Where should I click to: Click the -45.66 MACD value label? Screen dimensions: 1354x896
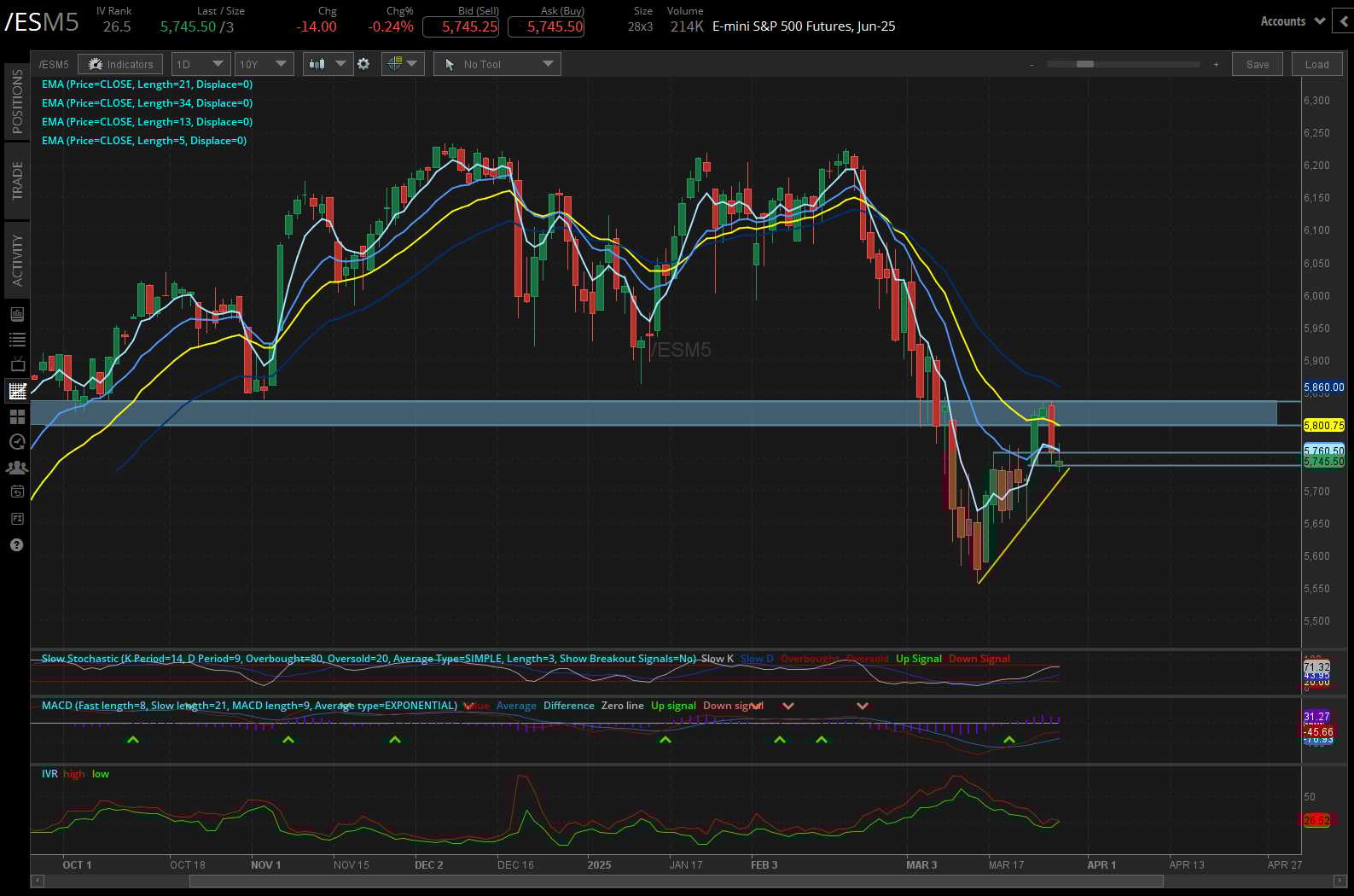[1318, 731]
